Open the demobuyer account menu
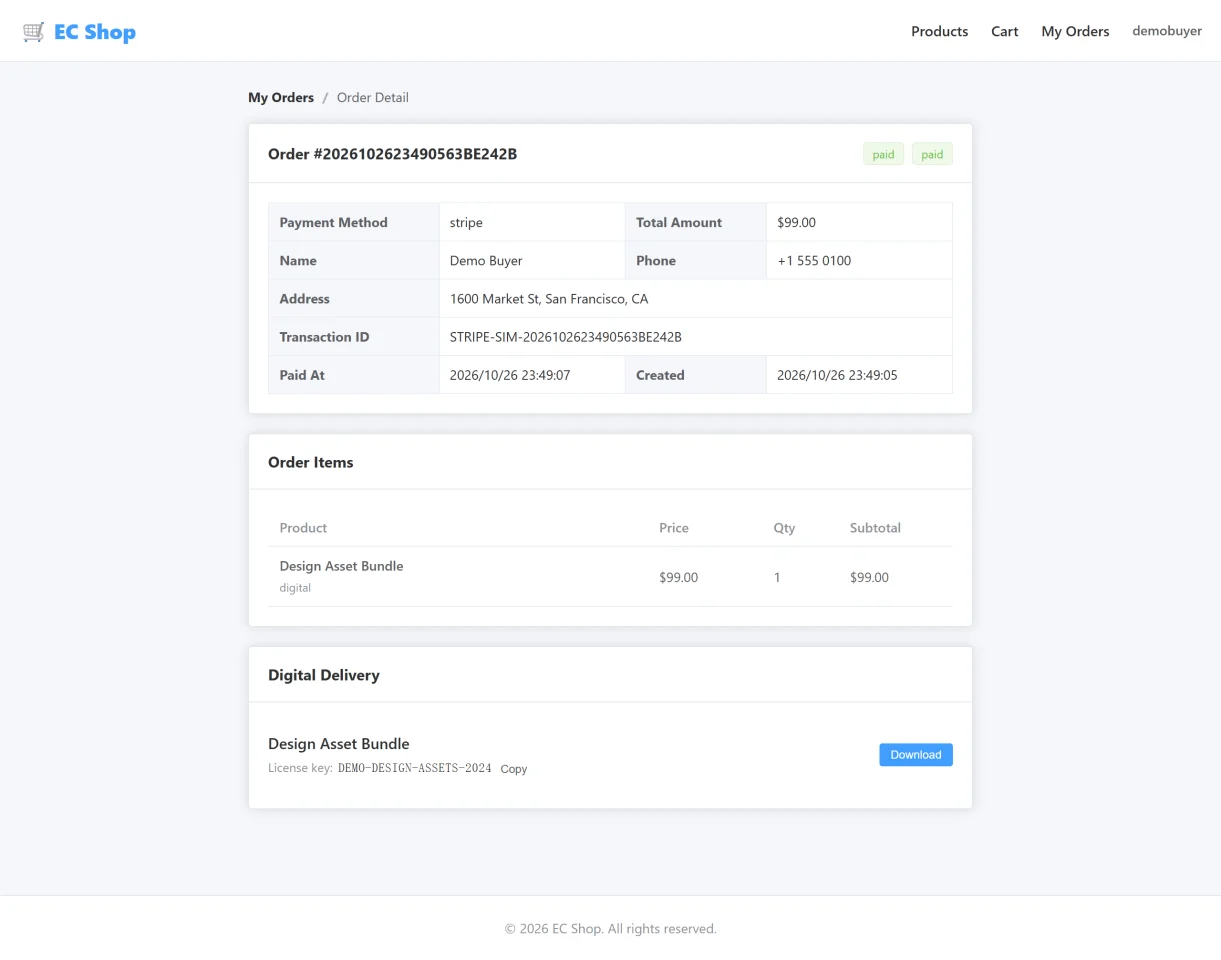The width and height of the screenshot is (1221, 960). 1166,31
